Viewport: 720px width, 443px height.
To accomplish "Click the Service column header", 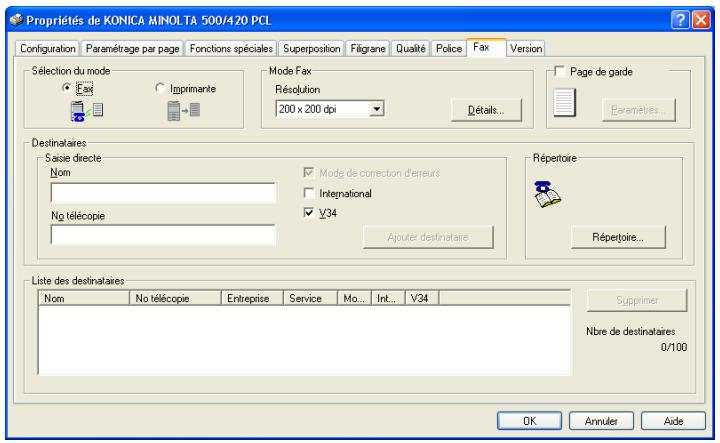I will [310, 298].
